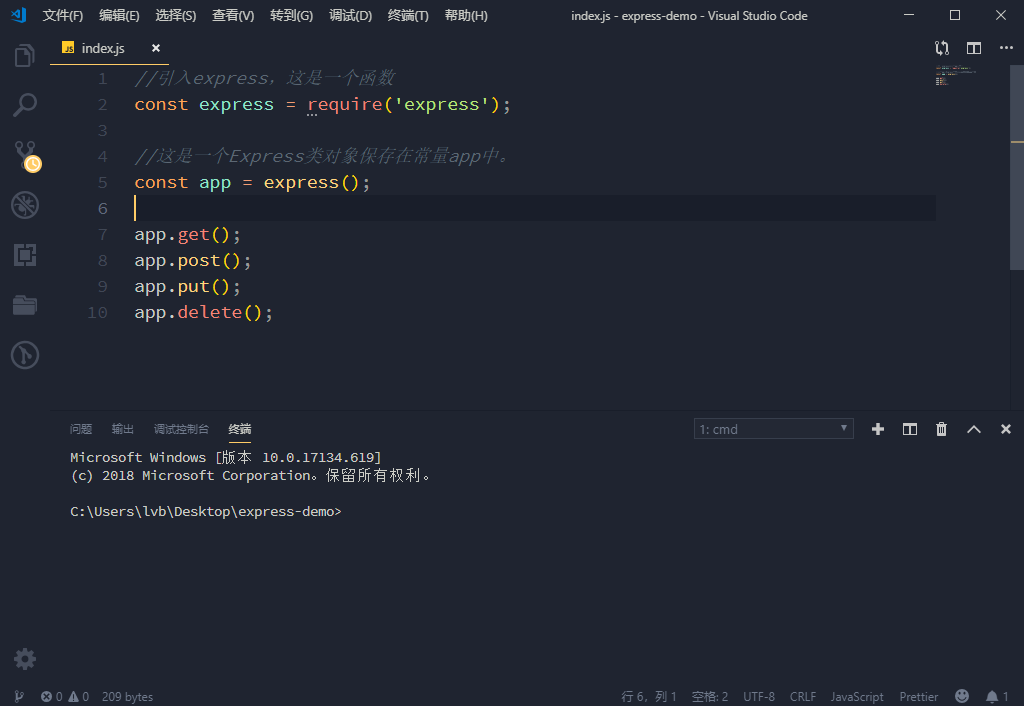Click Microsoft Windows version line in terminal
Viewport: 1024px width, 706px height.
(225, 457)
